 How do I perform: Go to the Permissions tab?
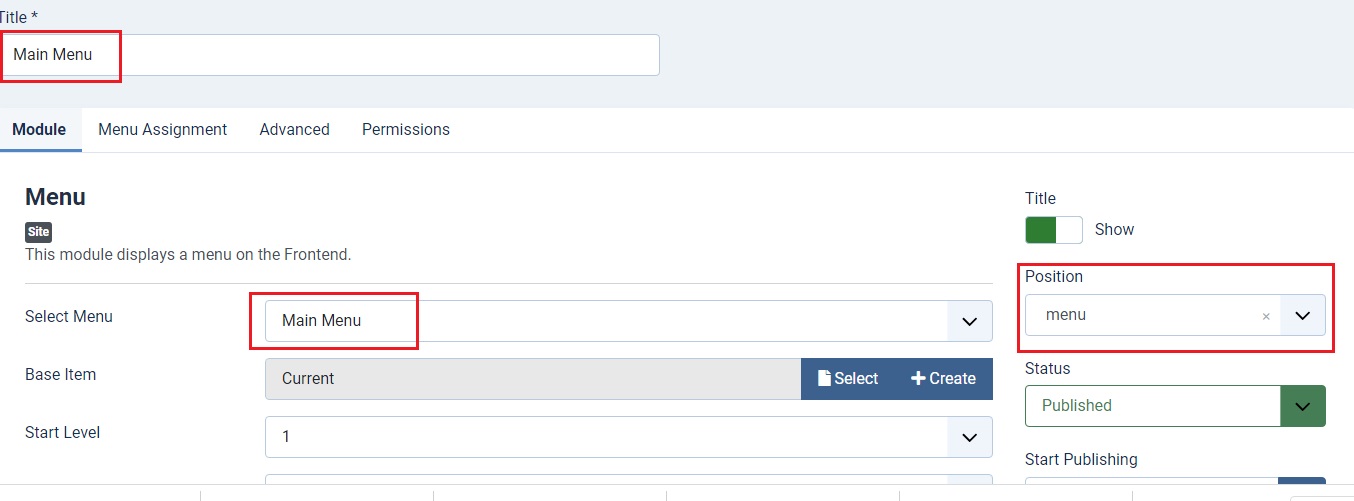(406, 130)
